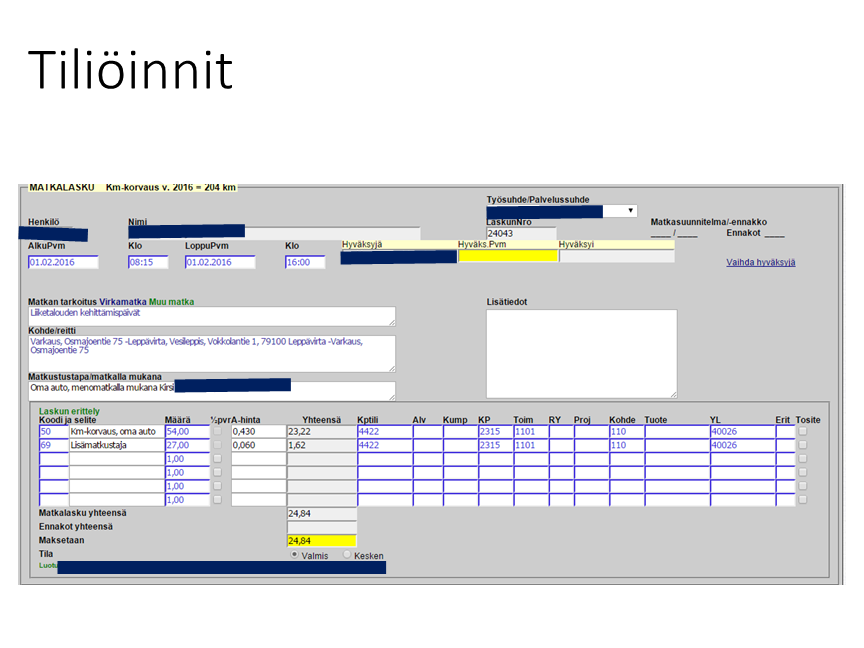Click the Toim field on Lisämatkustaja row
Viewport: 864px width, 648px height.
pos(531,445)
